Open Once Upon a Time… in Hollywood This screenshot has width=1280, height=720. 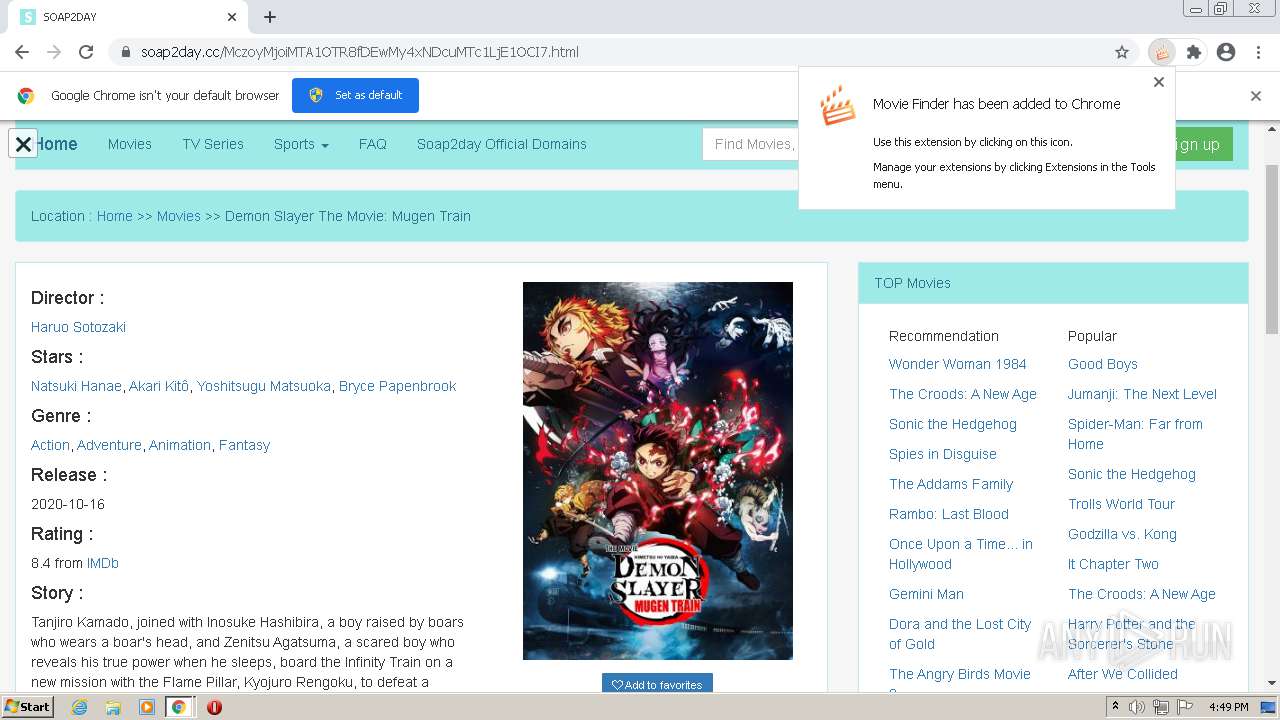click(961, 554)
